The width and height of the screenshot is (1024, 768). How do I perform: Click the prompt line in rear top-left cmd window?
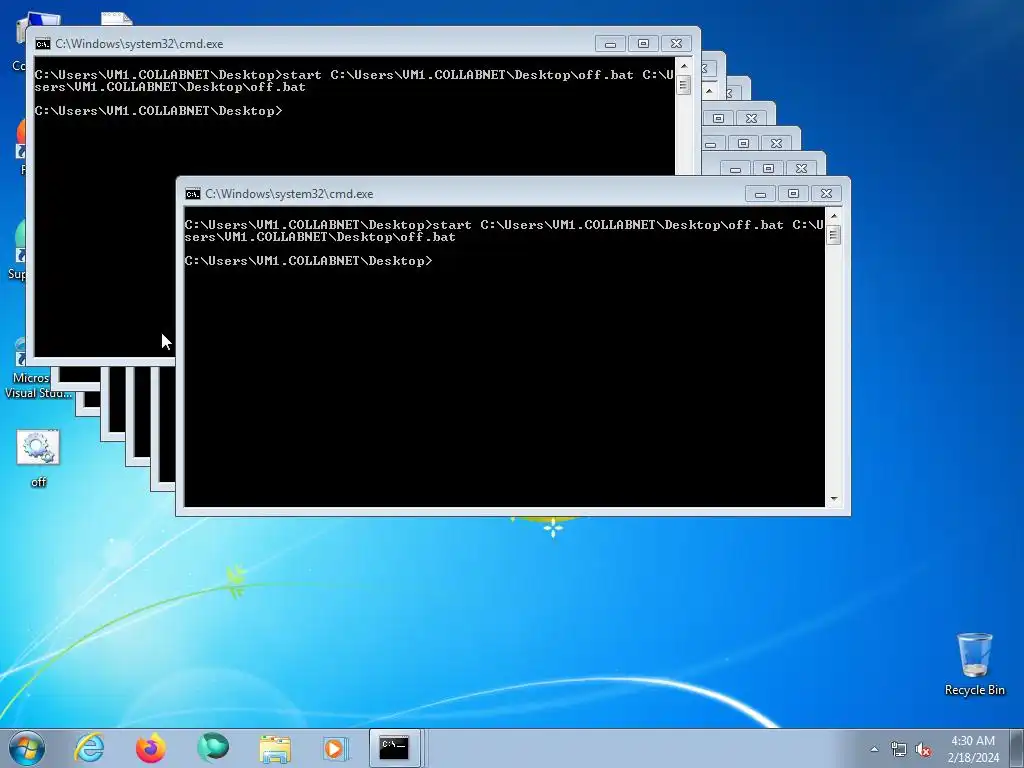[159, 110]
